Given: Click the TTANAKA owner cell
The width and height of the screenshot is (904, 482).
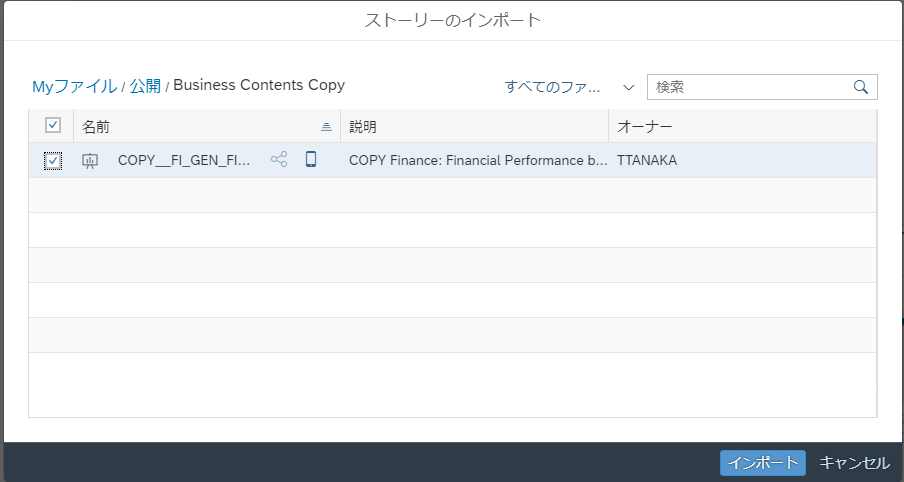Looking at the screenshot, I should pos(647,160).
